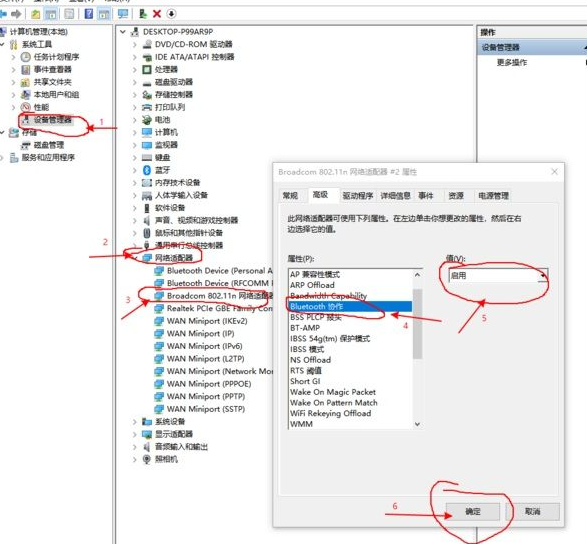
Task: Select WAN Miniport (PPPOE) device
Action: click(x=209, y=384)
